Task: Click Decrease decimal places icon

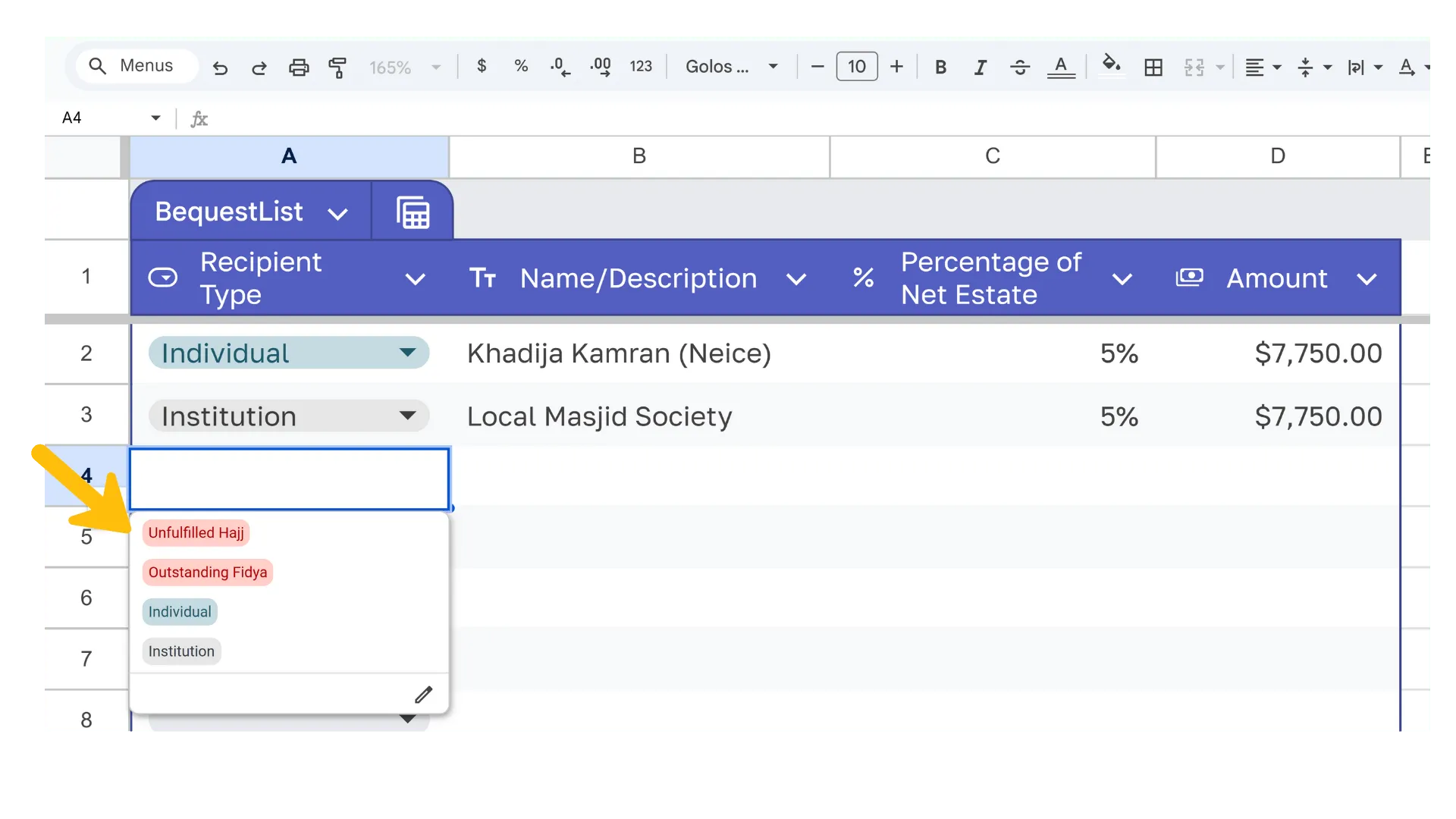Action: (560, 67)
